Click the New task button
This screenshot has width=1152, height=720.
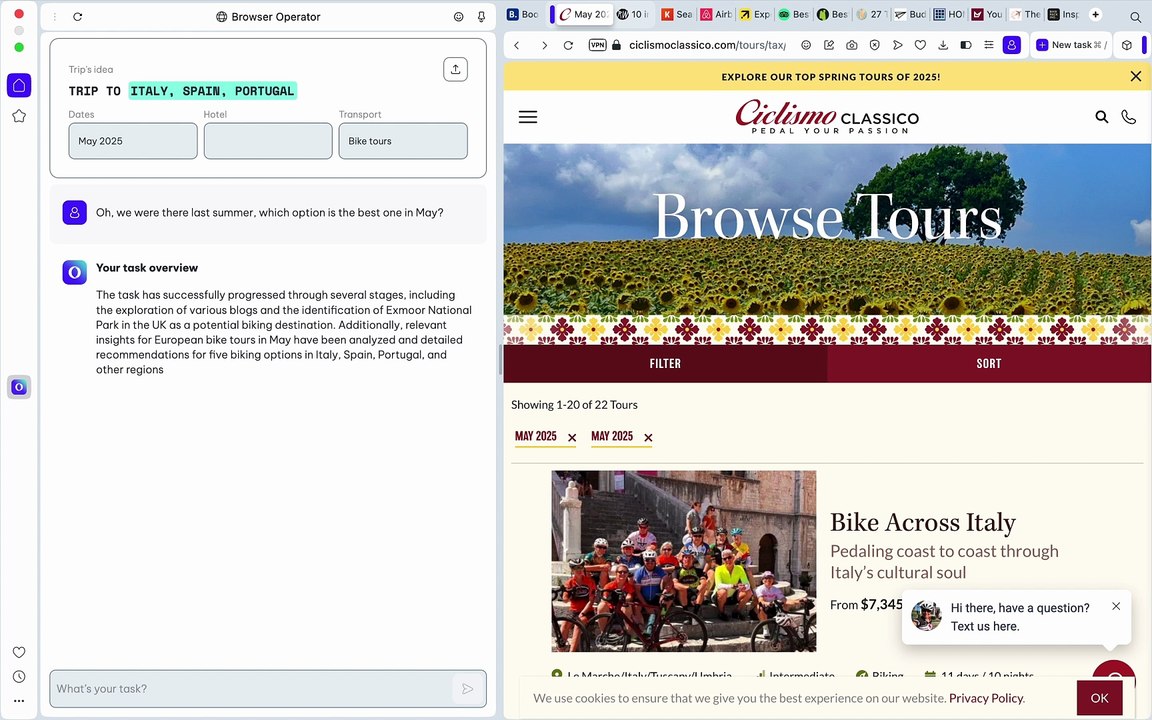(x=1070, y=45)
